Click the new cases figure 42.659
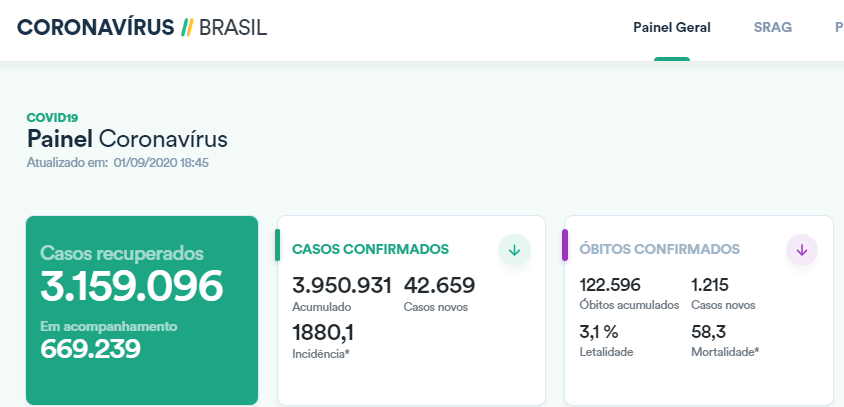This screenshot has height=407, width=844. (439, 285)
